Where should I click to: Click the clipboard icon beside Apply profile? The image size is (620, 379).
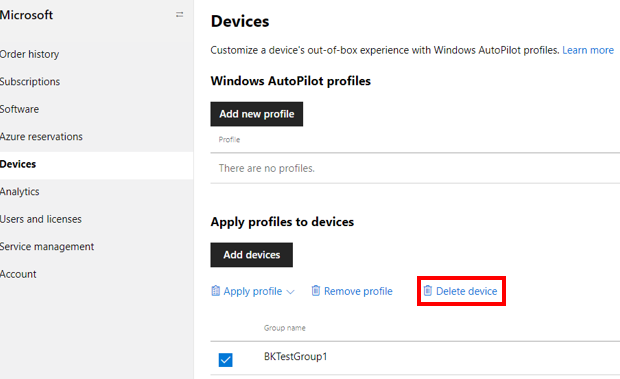[215, 291]
